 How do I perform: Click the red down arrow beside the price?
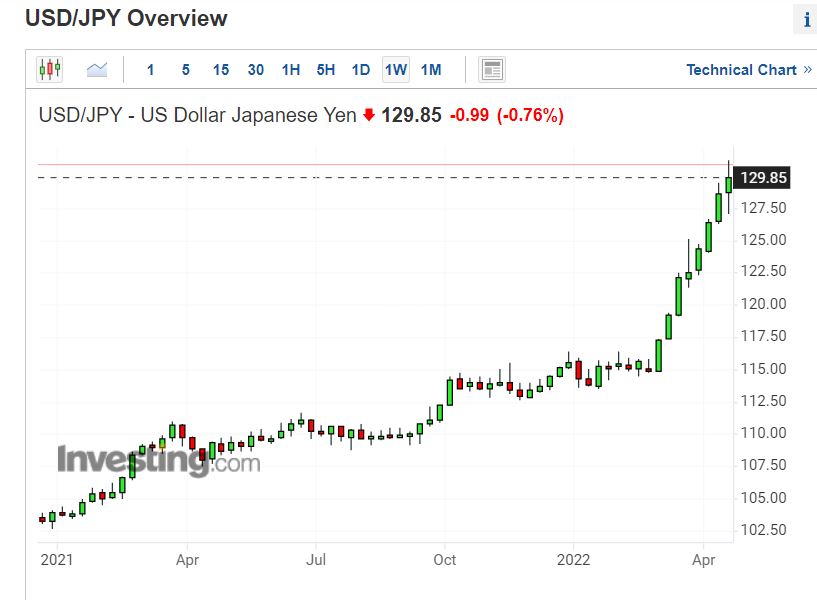click(369, 115)
